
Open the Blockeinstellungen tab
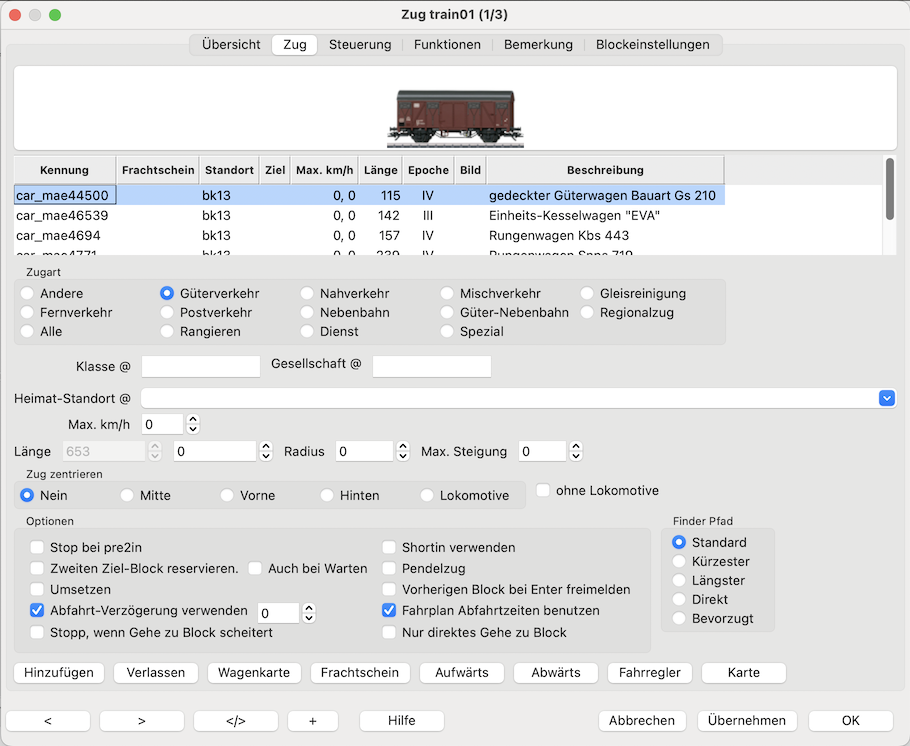coord(652,45)
